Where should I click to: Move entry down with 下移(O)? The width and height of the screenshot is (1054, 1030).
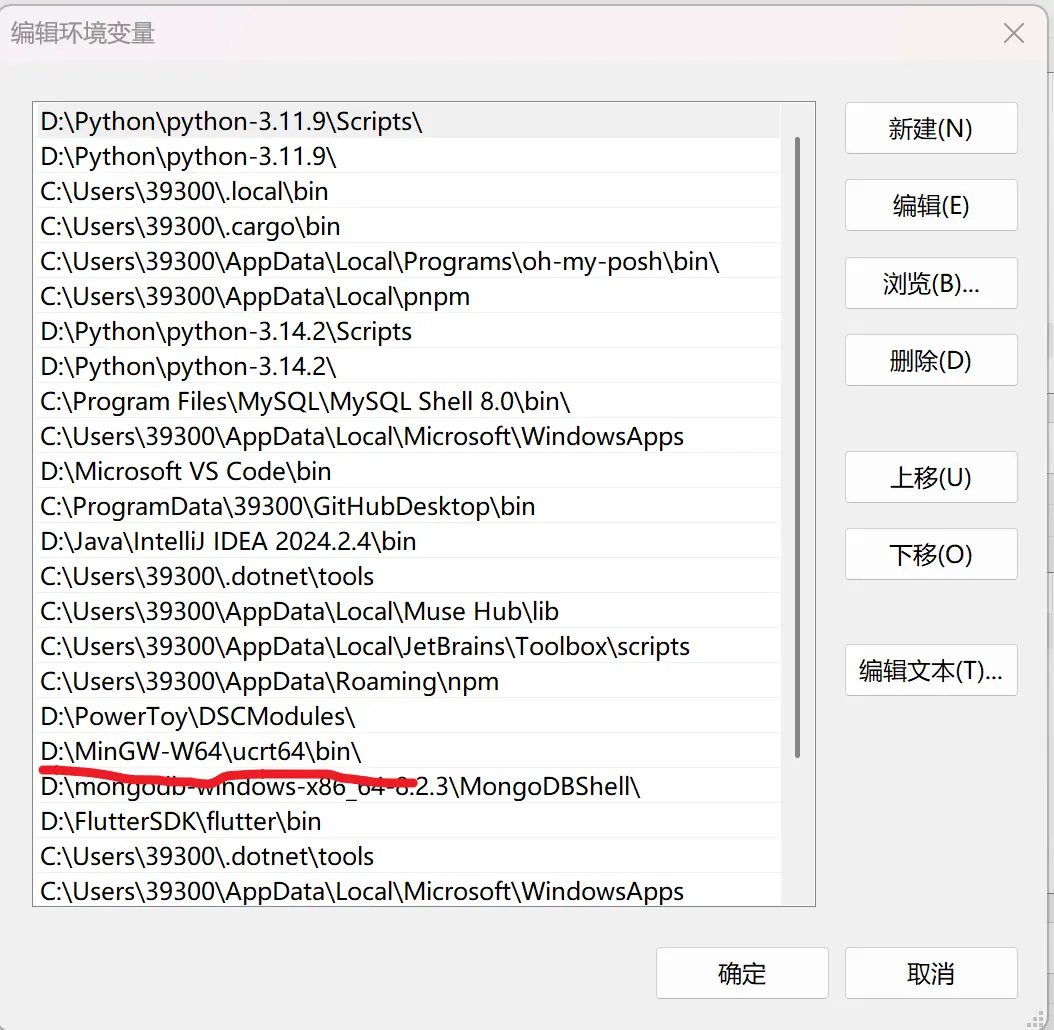click(931, 554)
